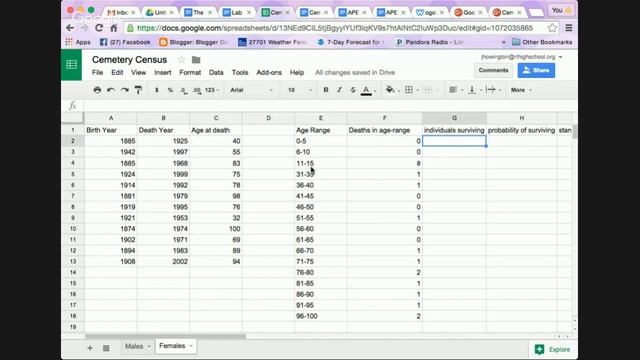Toggle italic formatting
Screen dimensions: 640x360
[339, 90]
